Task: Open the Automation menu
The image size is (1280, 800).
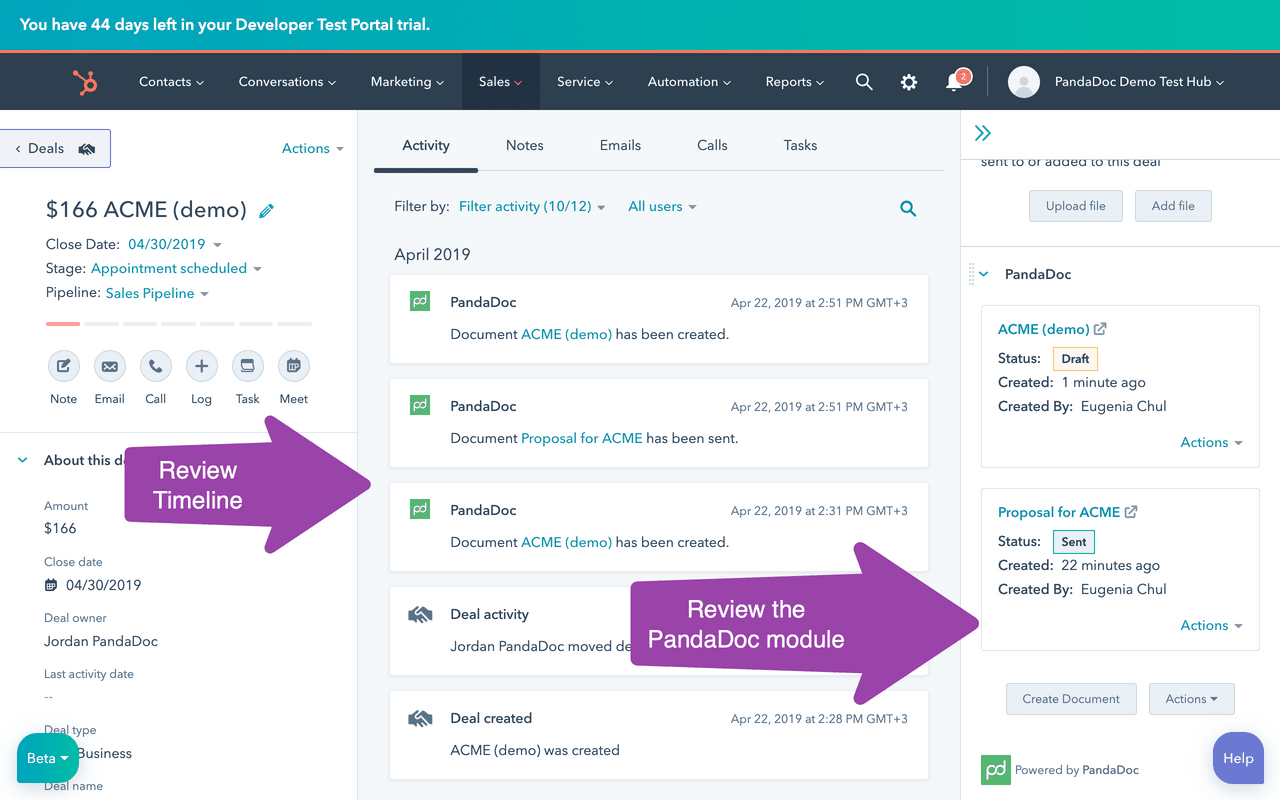Action: point(689,82)
